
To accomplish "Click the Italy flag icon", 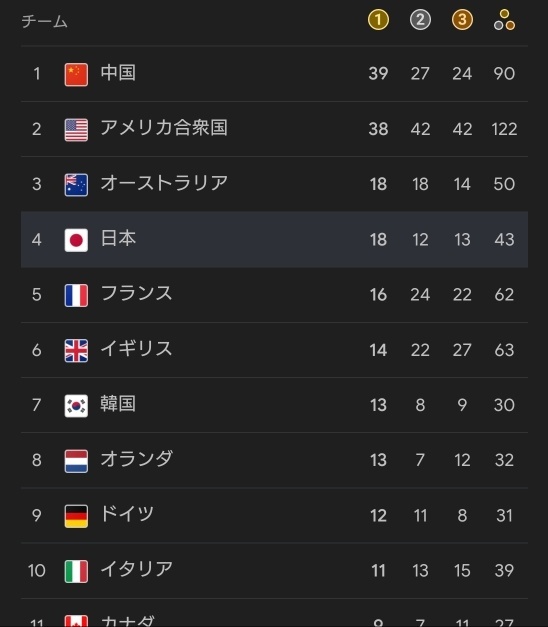I will point(76,571).
